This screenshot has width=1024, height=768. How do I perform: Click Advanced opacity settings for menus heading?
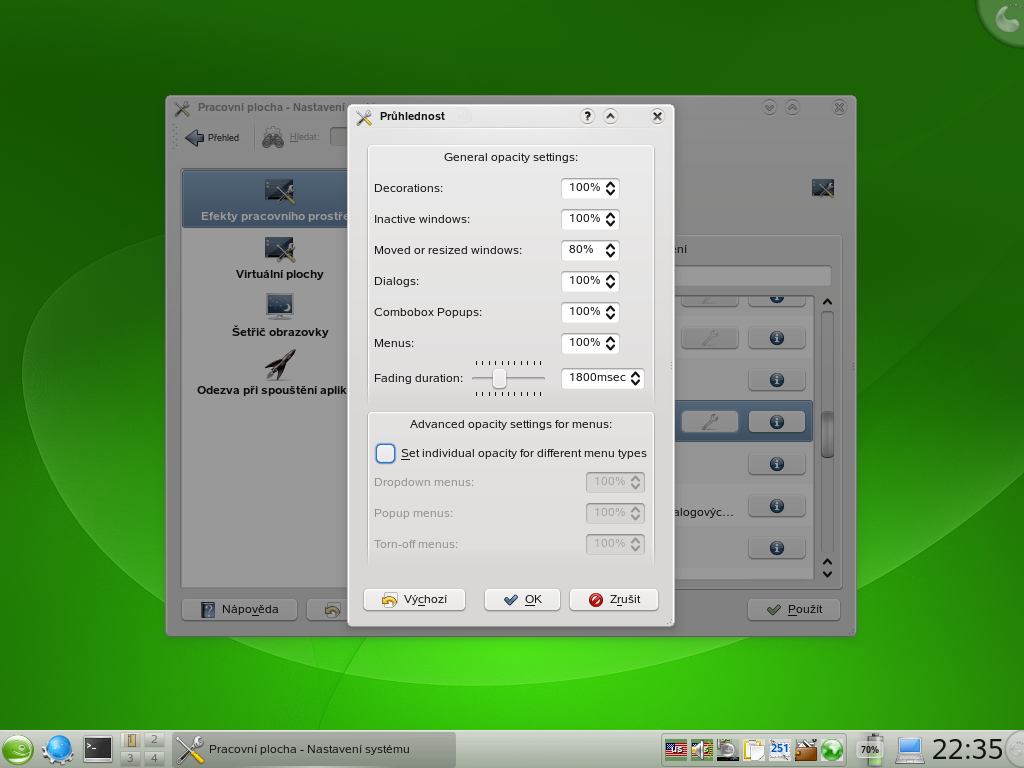coord(511,424)
